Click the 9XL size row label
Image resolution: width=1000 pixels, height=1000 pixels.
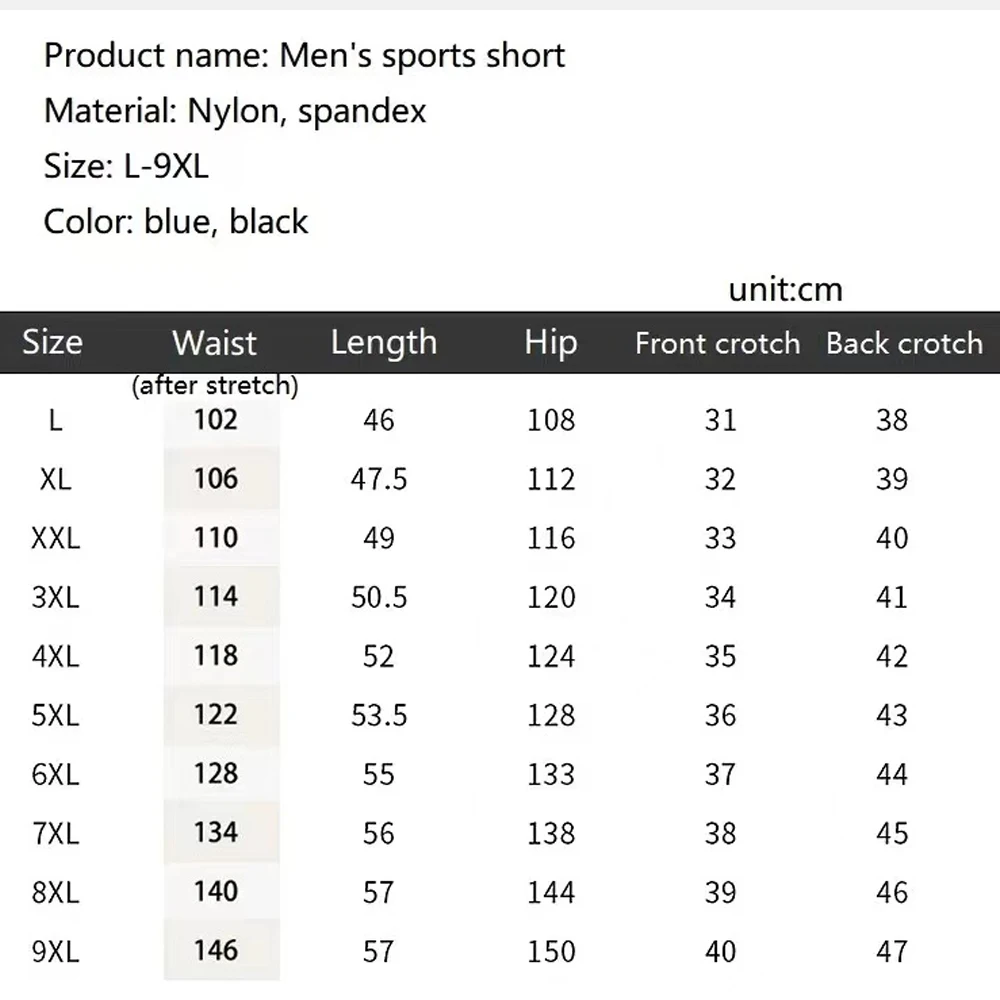click(55, 952)
